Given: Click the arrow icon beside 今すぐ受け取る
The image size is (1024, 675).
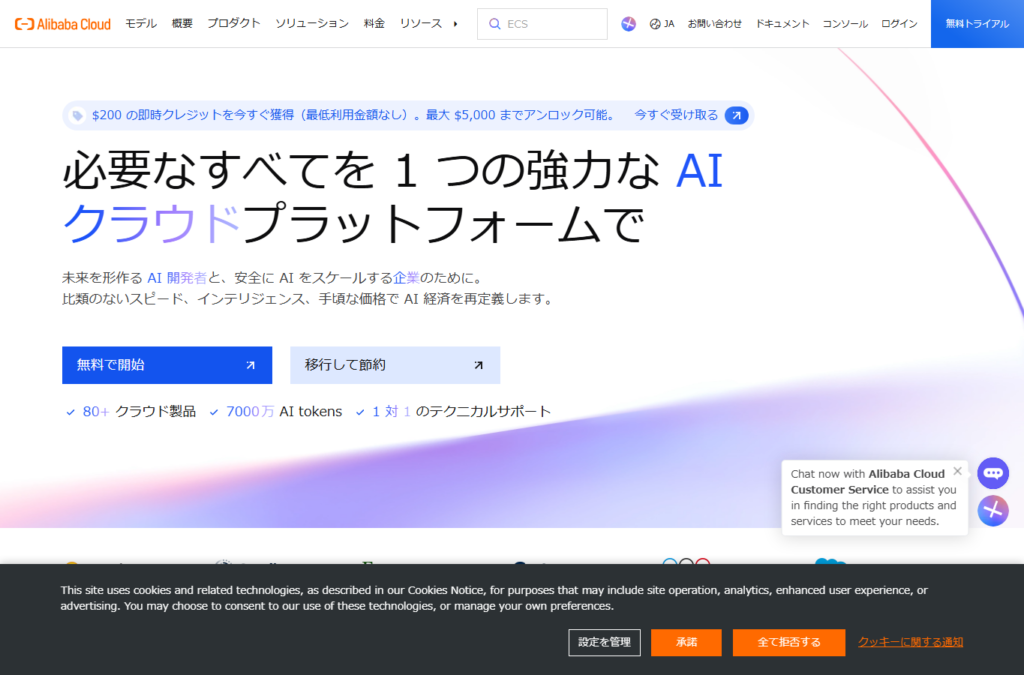Looking at the screenshot, I should pyautogui.click(x=737, y=116).
